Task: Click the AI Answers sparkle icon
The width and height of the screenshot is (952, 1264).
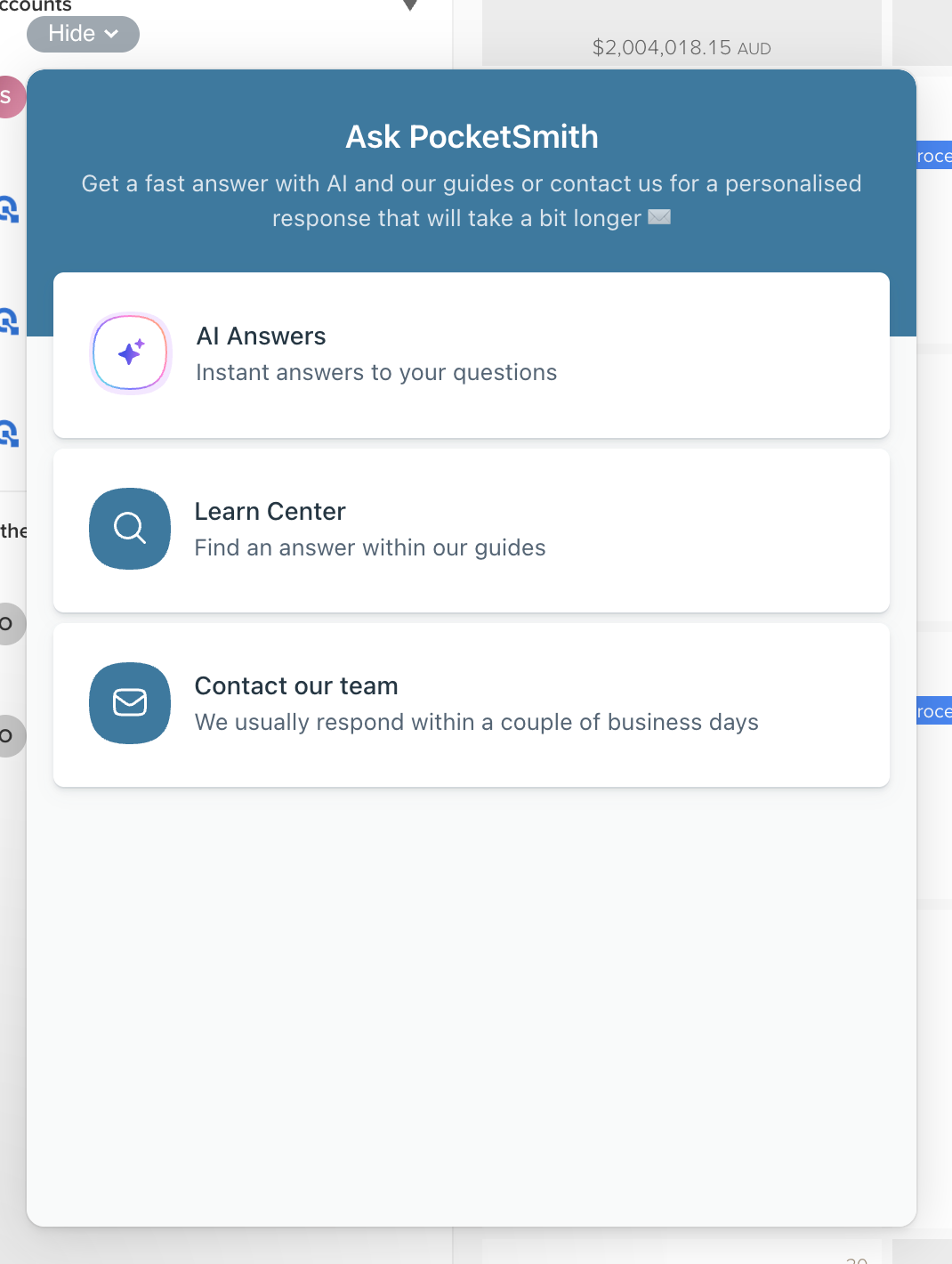Action: [130, 353]
